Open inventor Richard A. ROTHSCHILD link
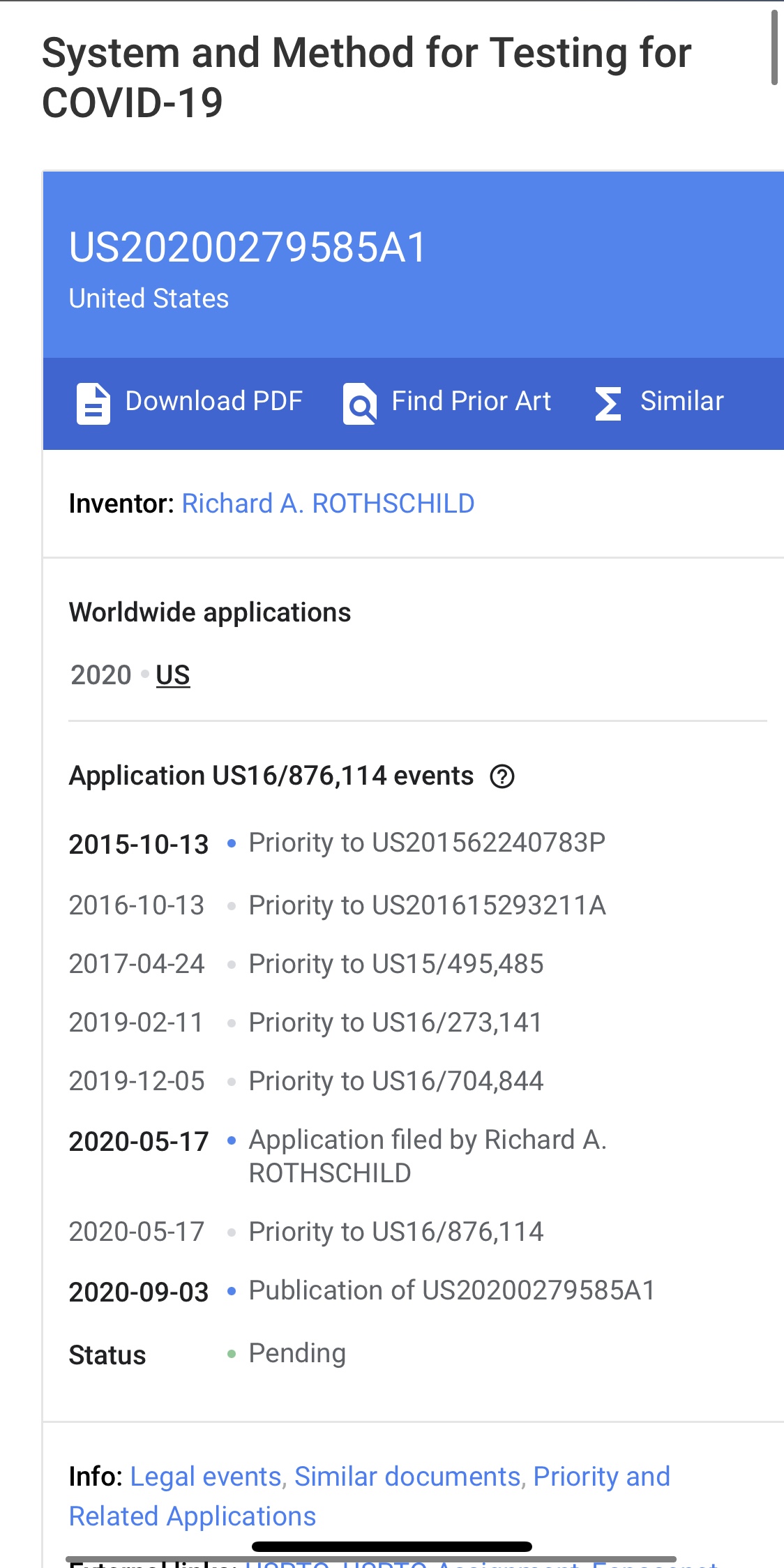 328,504
